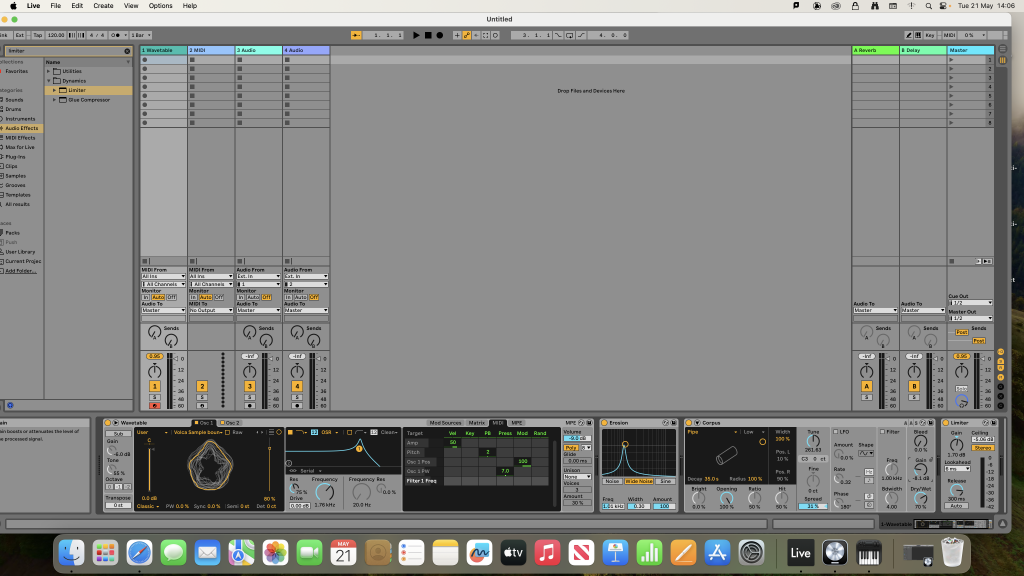Stop playback with the Stop button
Image resolution: width=1024 pixels, height=576 pixels.
[x=428, y=35]
